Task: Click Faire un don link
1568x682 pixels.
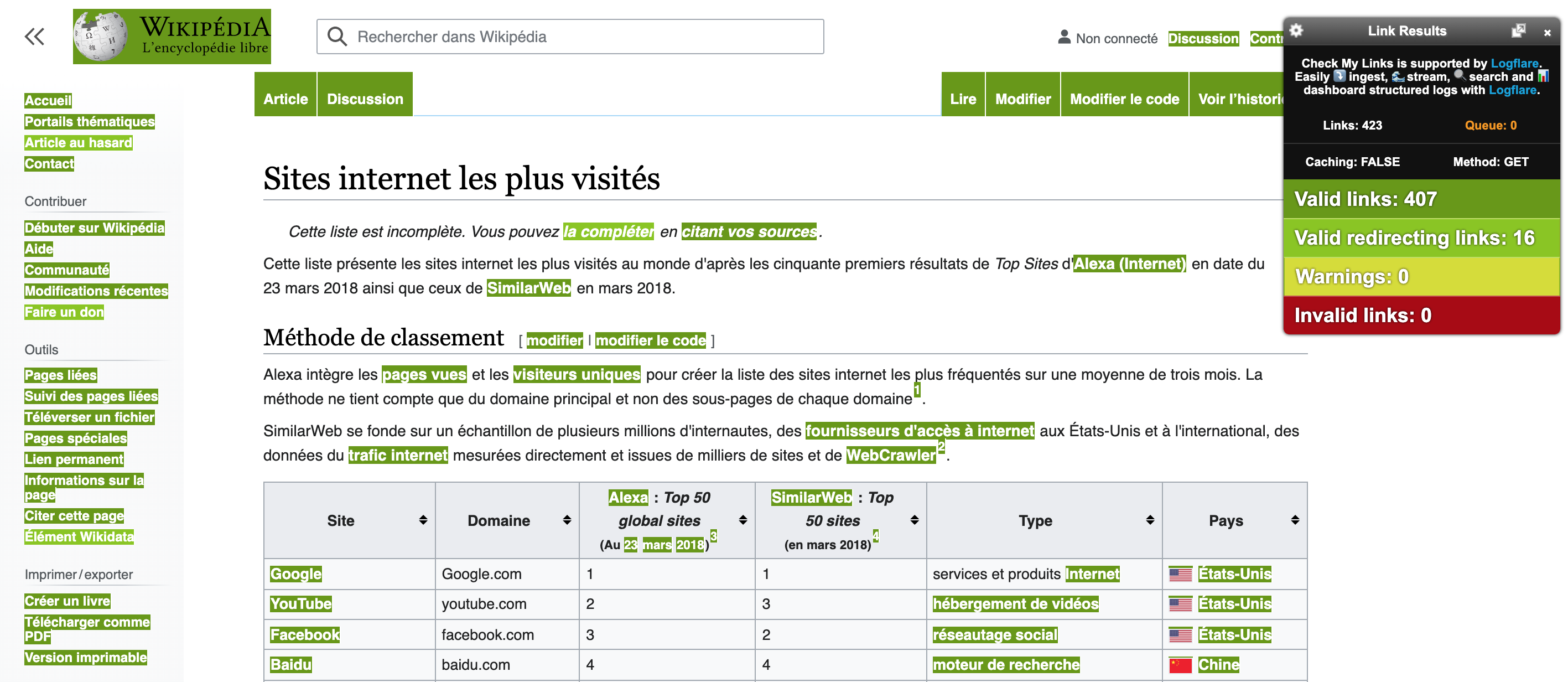Action: (64, 312)
